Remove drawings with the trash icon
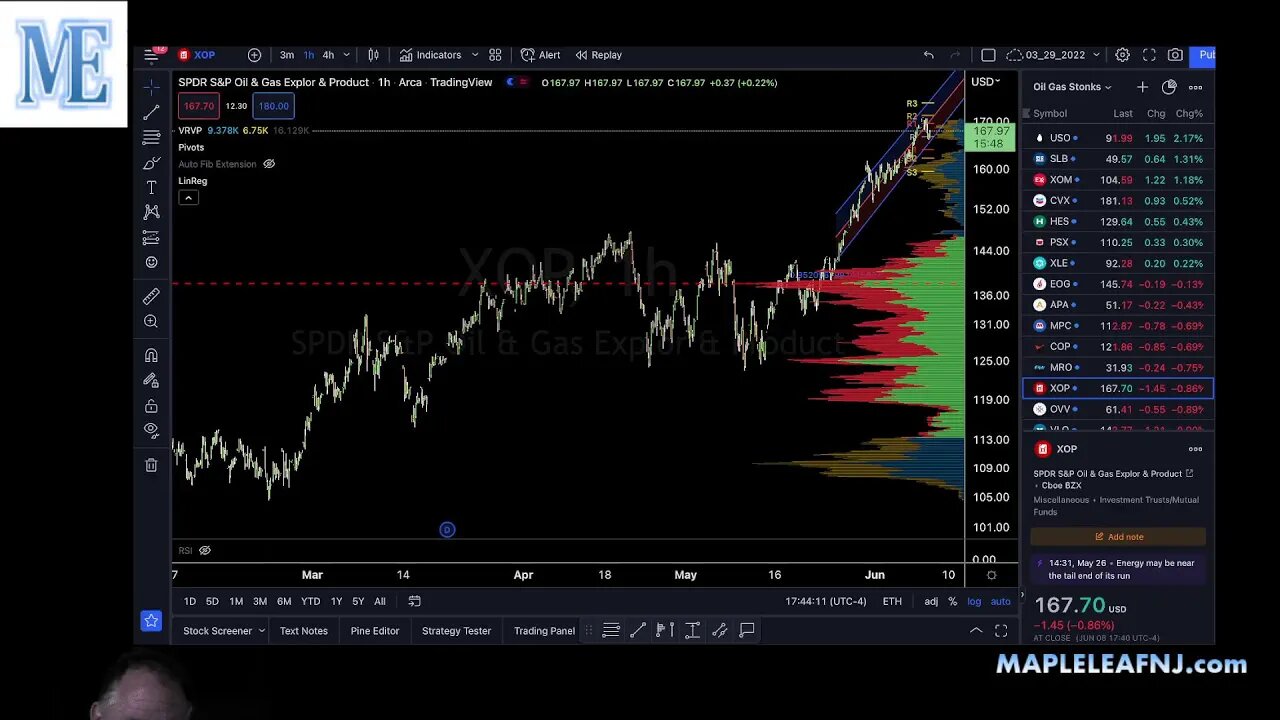 (151, 465)
